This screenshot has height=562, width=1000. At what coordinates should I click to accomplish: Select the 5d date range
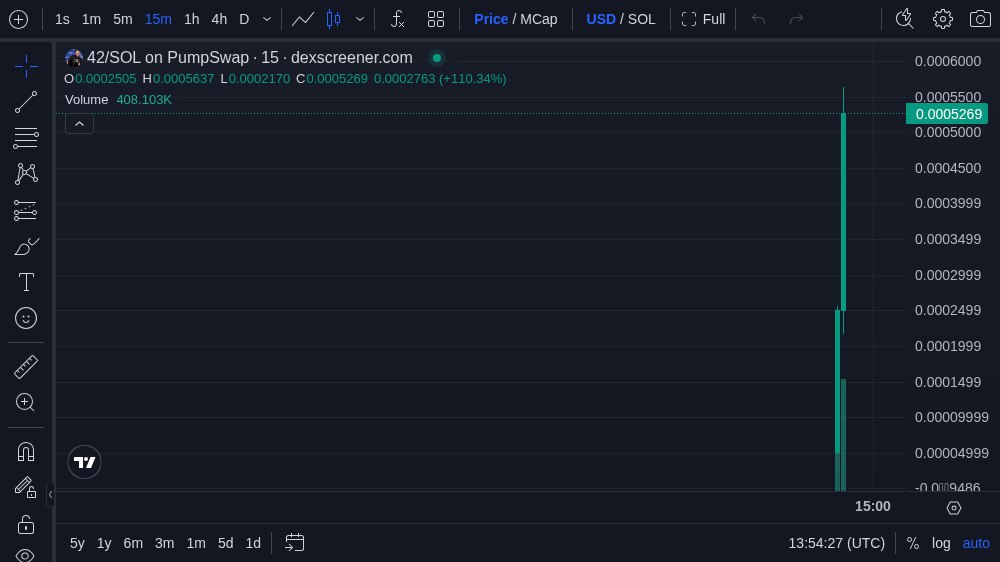(226, 543)
